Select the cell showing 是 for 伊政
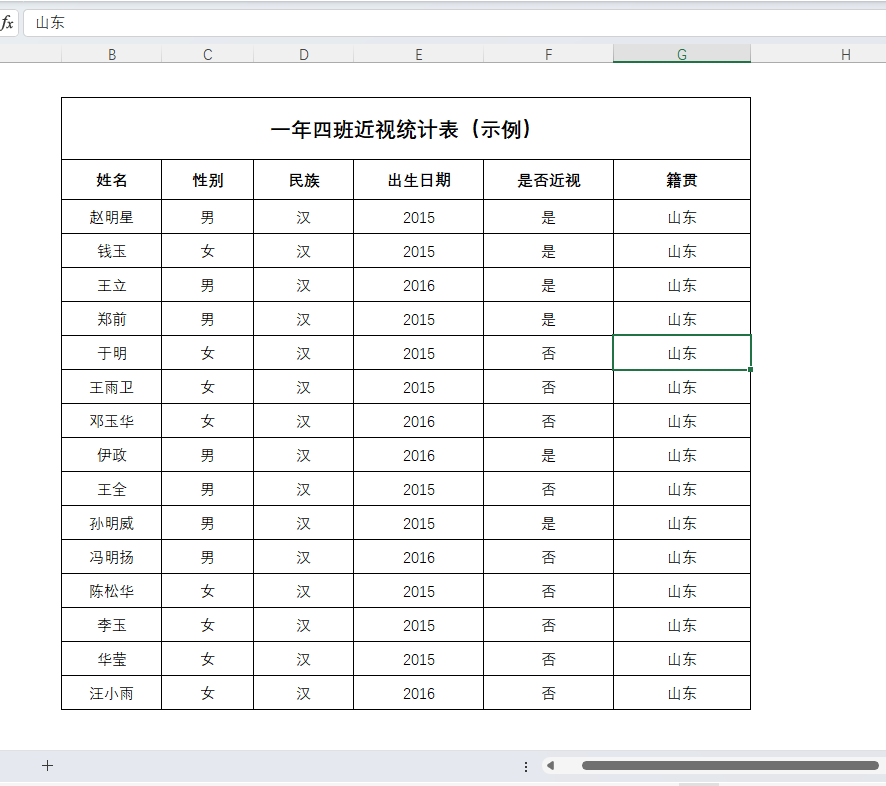Viewport: 886px width, 786px height. pyautogui.click(x=548, y=455)
